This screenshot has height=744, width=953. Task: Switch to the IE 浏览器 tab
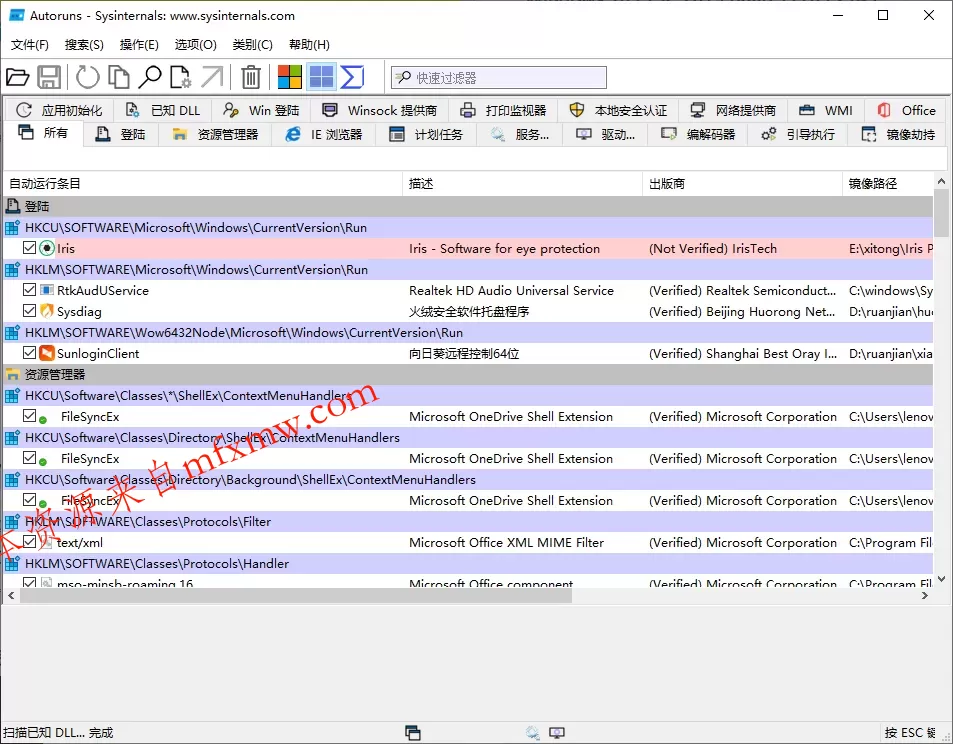tap(324, 134)
